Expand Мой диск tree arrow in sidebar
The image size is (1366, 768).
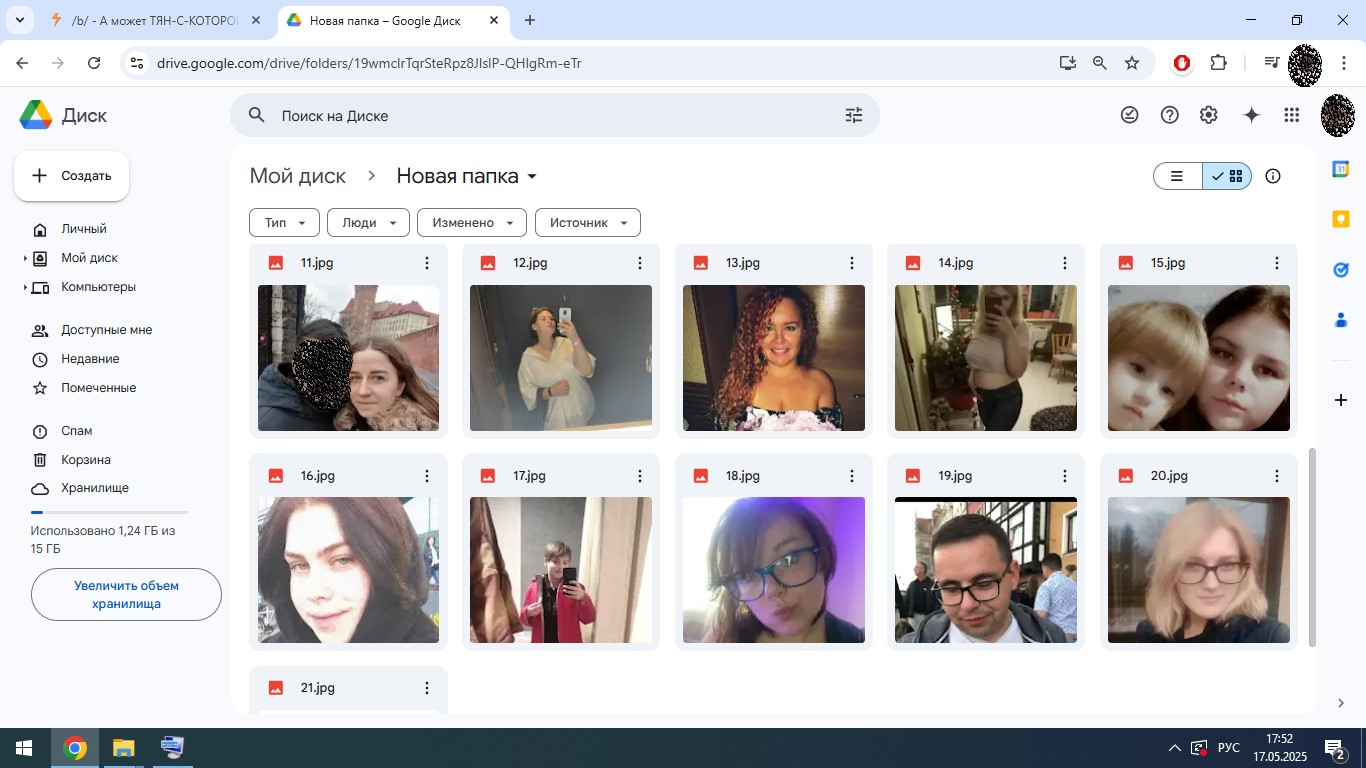[25, 258]
